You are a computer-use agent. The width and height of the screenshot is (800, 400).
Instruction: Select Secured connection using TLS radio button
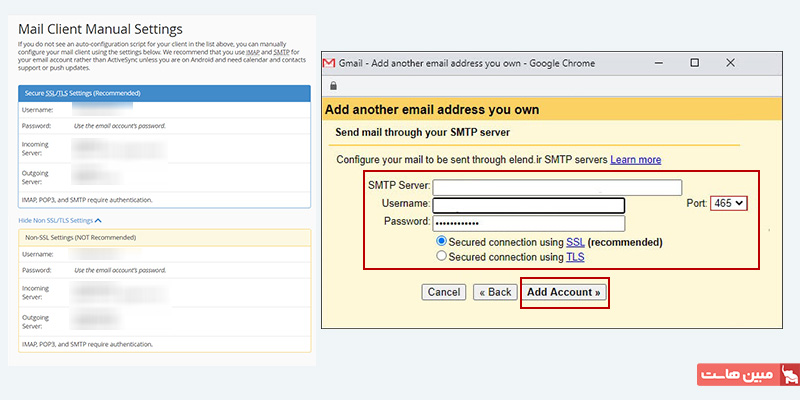pyautogui.click(x=442, y=256)
